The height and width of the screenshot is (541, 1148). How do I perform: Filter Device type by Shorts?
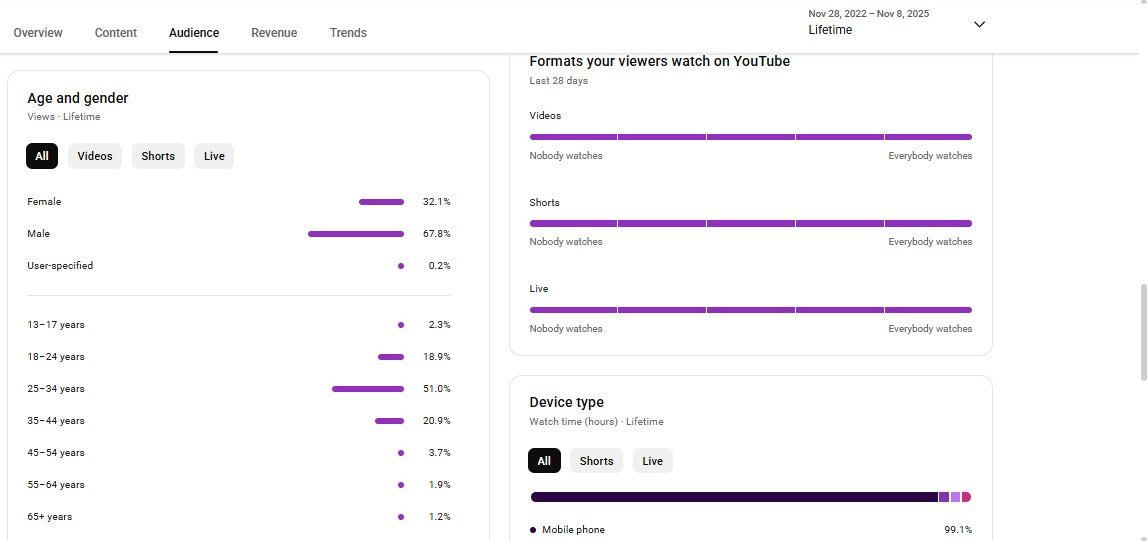point(596,461)
